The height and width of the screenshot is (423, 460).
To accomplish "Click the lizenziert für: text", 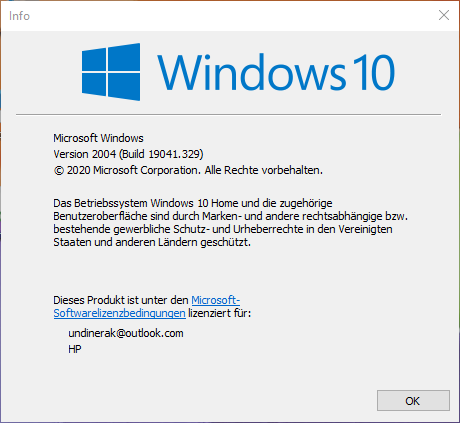I will click(219, 313).
